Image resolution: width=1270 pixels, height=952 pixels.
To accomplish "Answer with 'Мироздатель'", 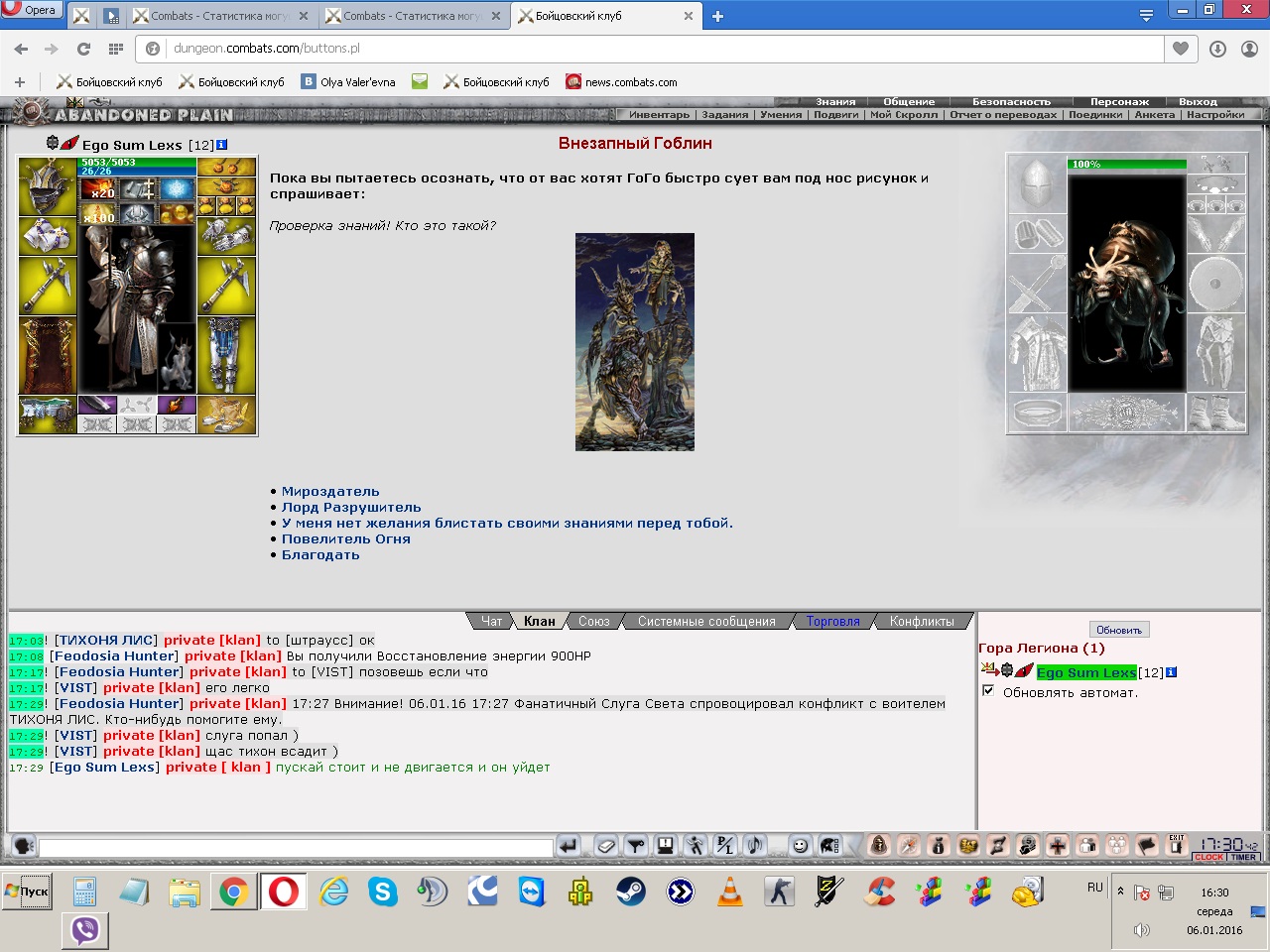I will (330, 492).
